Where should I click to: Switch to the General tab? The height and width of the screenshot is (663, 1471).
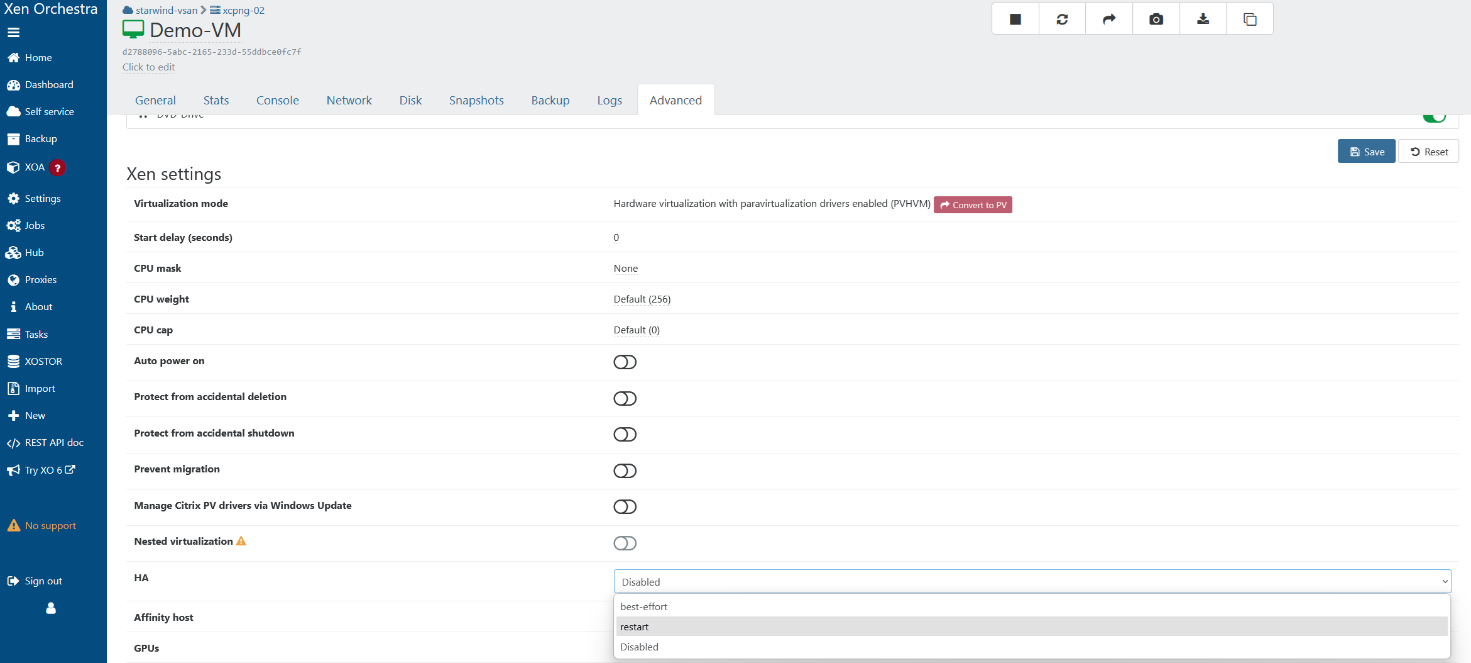tap(155, 100)
